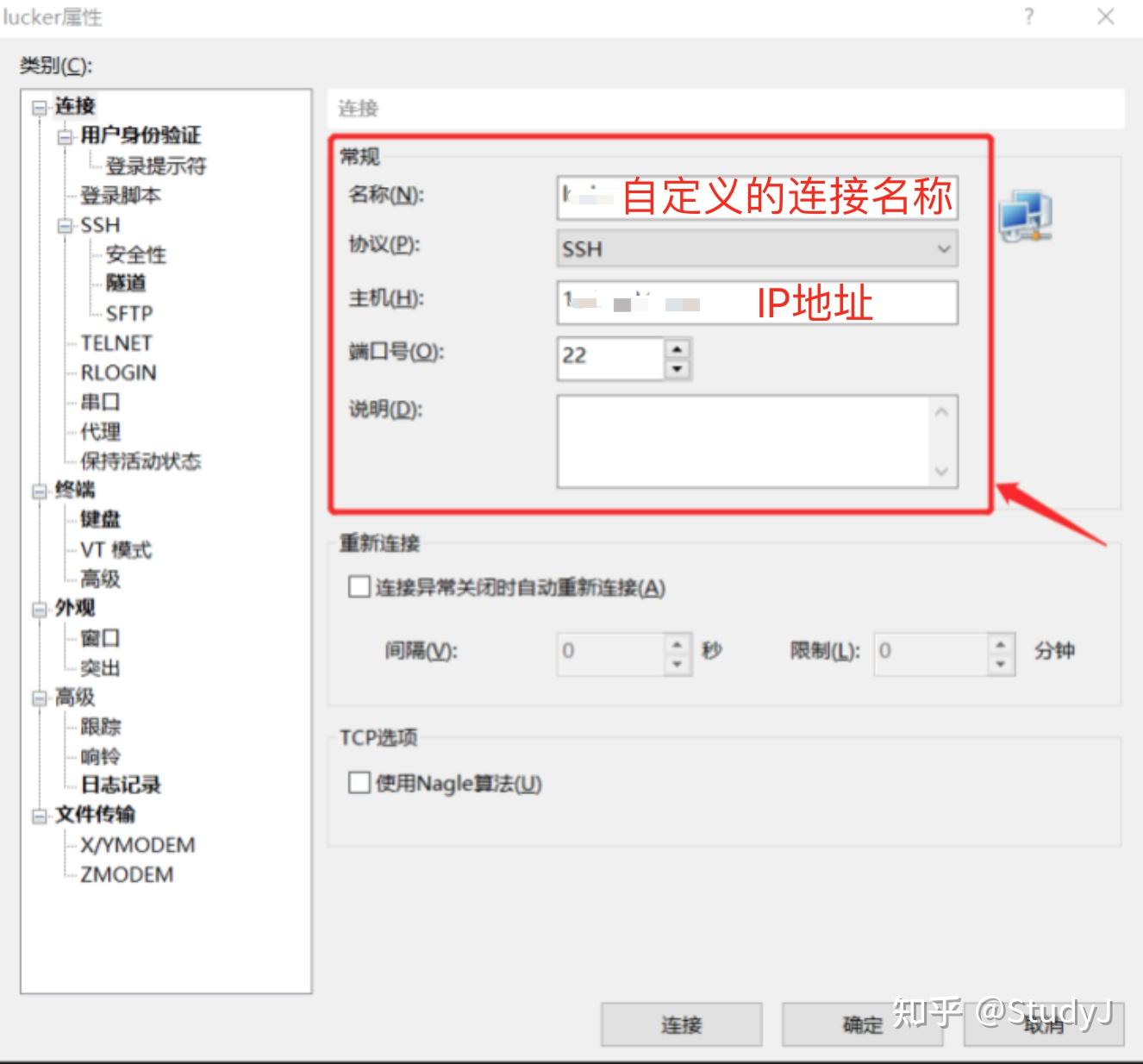Increase port number with up stepper arrow
The image size is (1143, 1064).
[x=678, y=348]
